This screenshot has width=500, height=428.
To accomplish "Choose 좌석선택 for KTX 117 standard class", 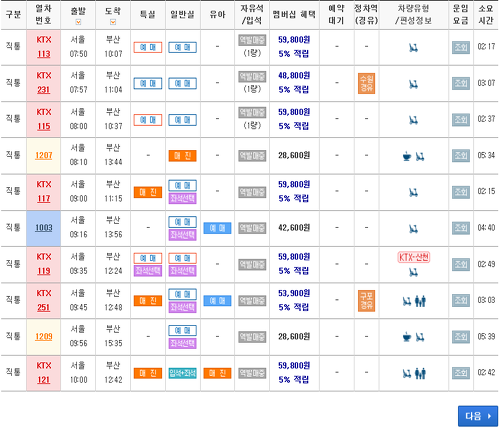I will point(182,199).
